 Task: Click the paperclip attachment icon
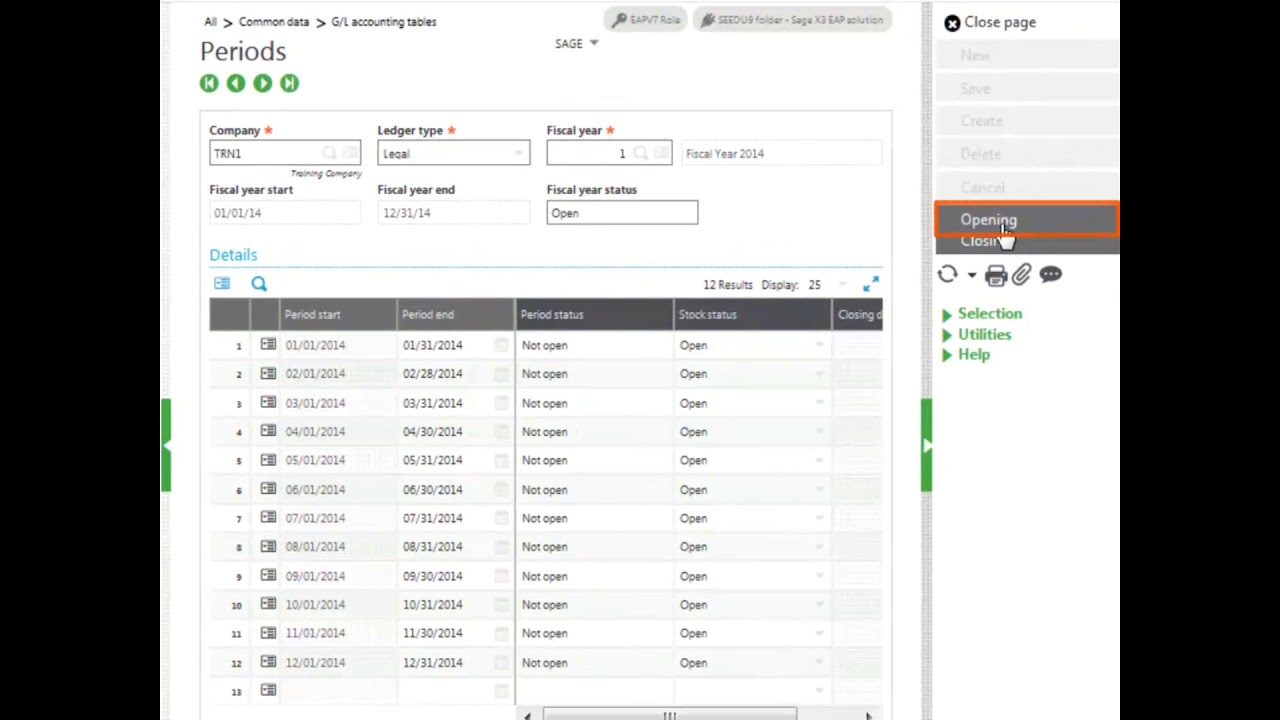[x=1021, y=275]
